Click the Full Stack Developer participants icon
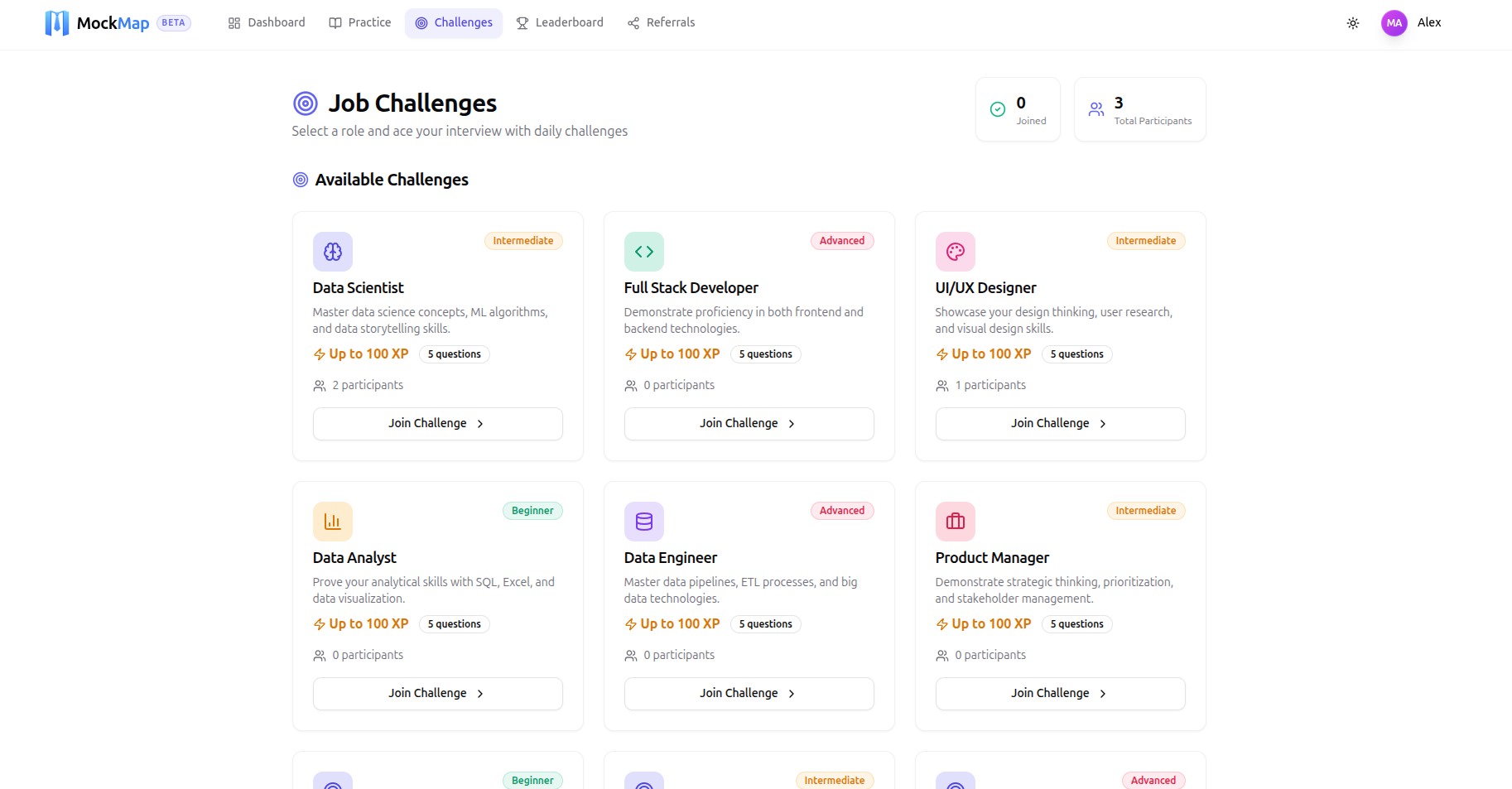The height and width of the screenshot is (789, 1512). pos(631,386)
